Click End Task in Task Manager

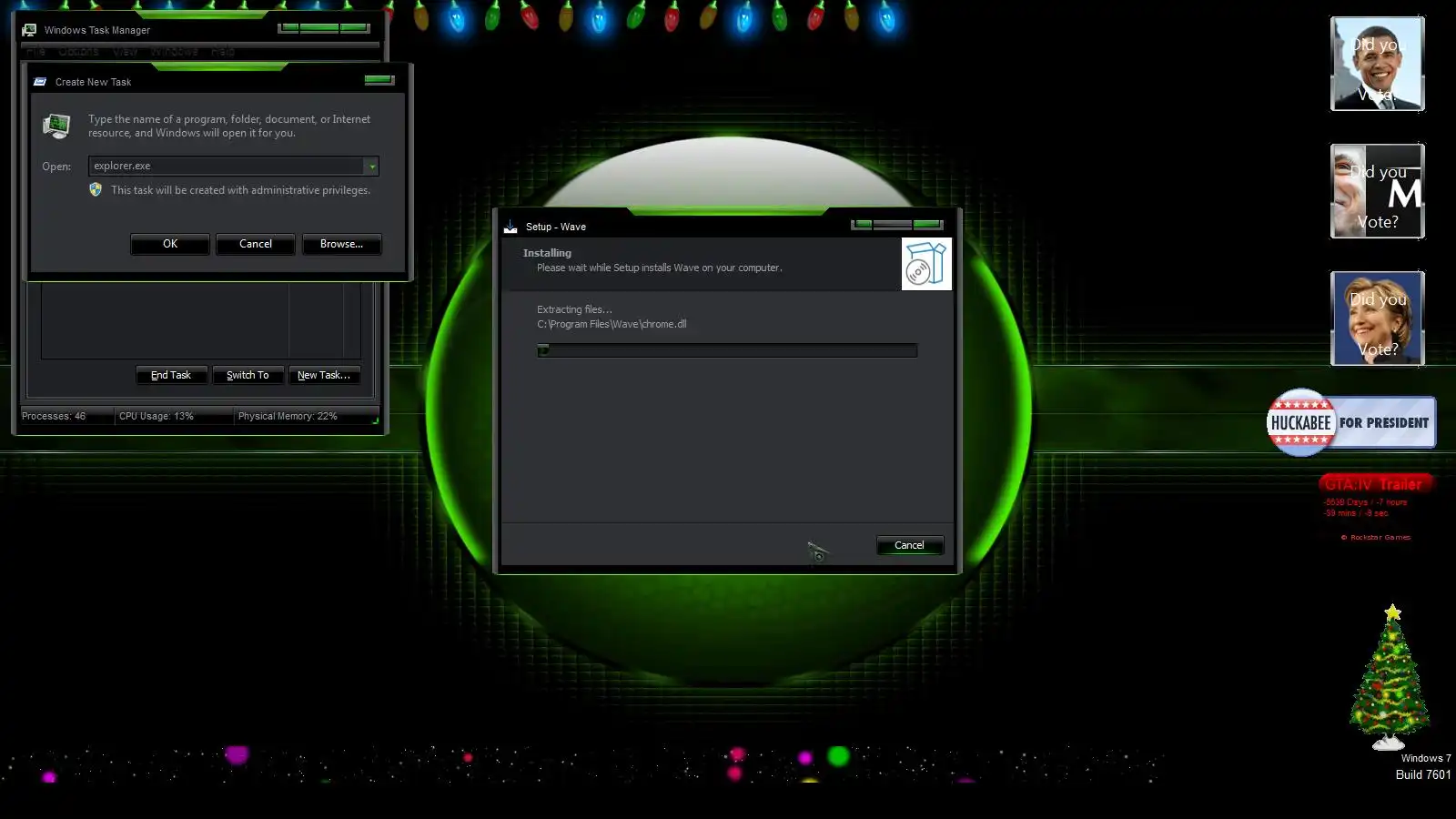(x=171, y=375)
